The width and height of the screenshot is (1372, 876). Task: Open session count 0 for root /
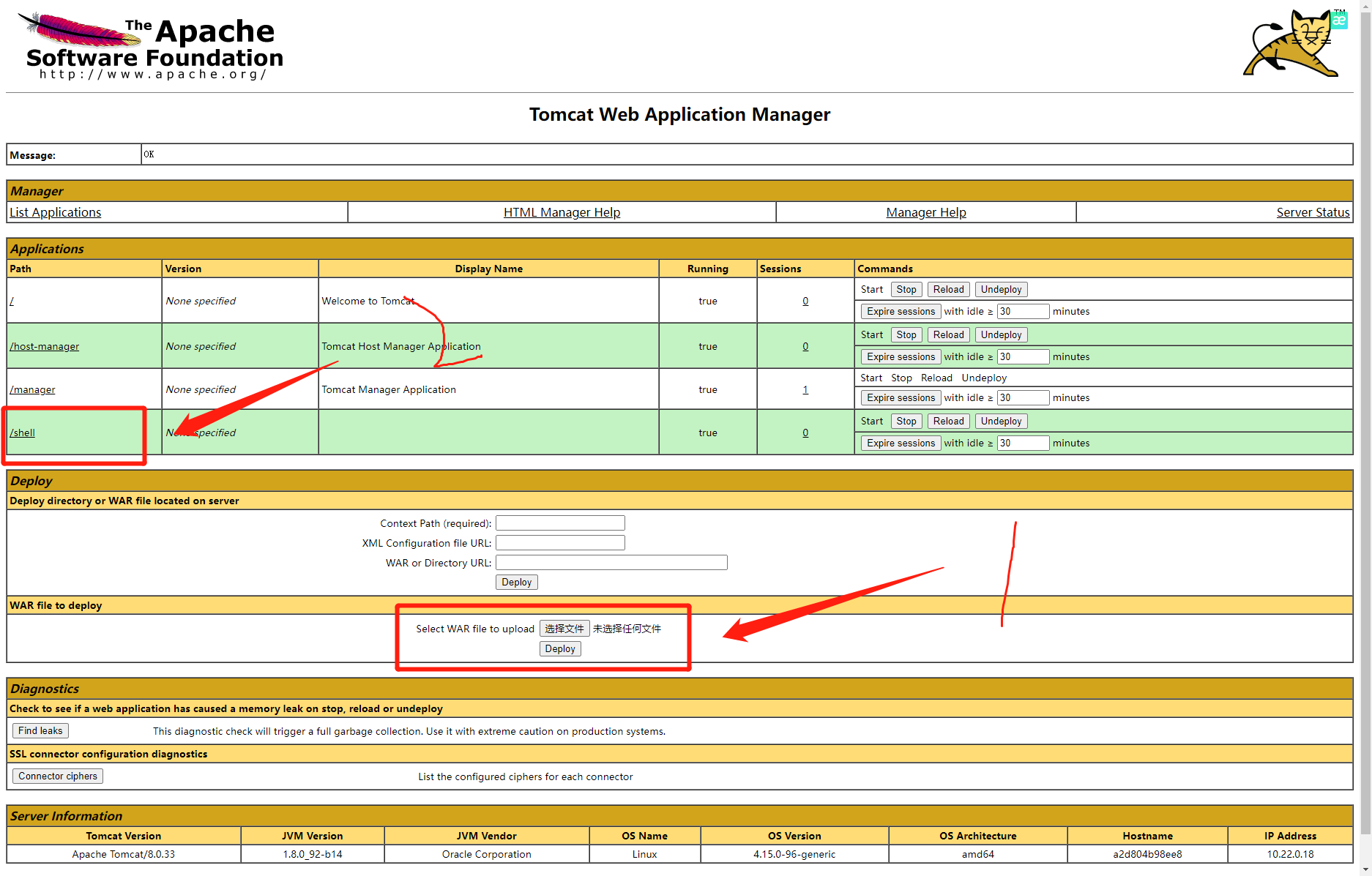(805, 301)
